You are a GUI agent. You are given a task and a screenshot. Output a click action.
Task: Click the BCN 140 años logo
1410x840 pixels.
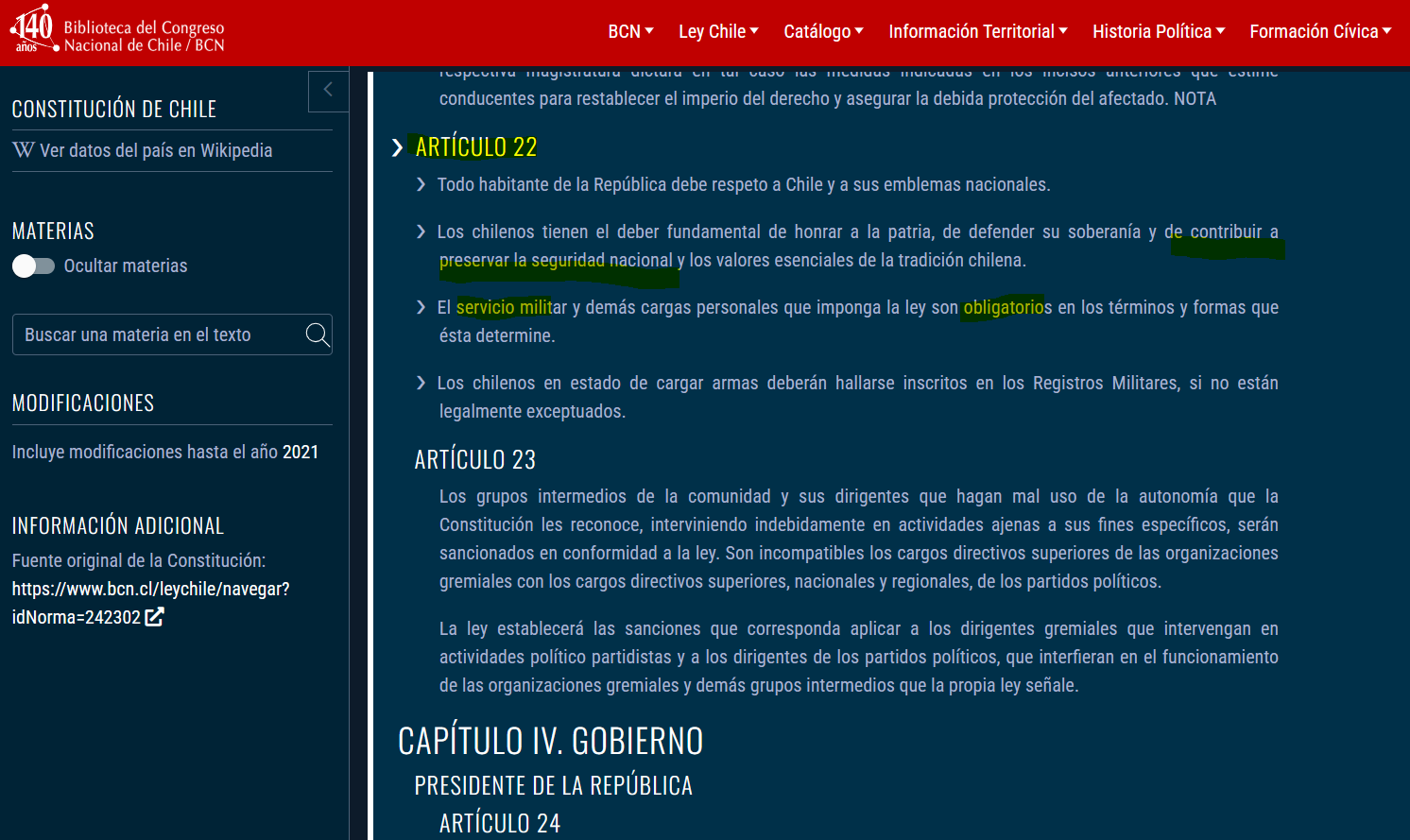pyautogui.click(x=34, y=29)
